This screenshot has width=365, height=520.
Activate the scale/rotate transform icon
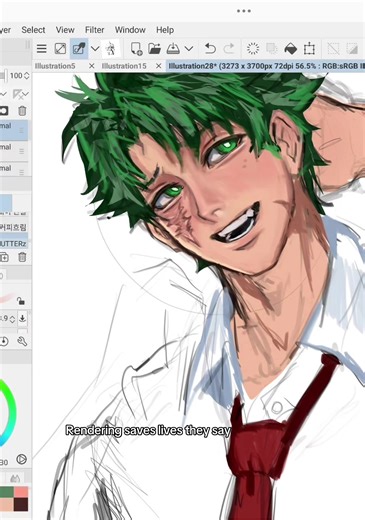(x=309, y=49)
